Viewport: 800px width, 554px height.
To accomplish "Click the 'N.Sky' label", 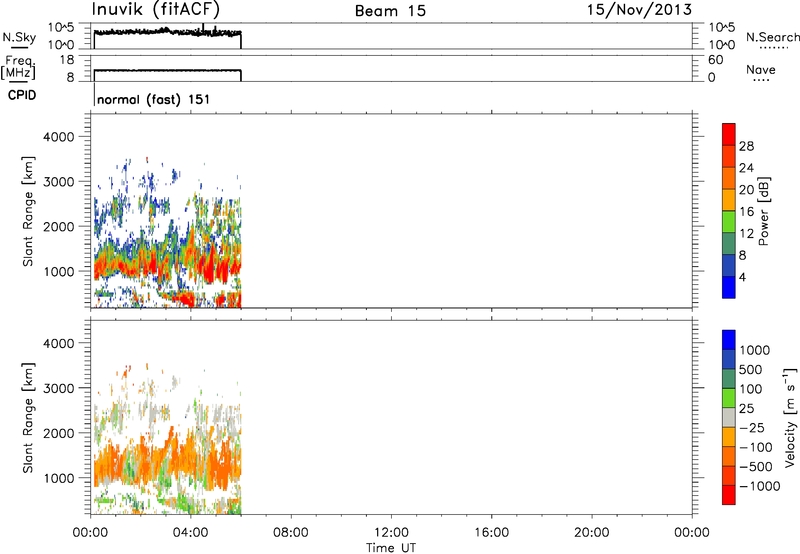I will pos(19,37).
